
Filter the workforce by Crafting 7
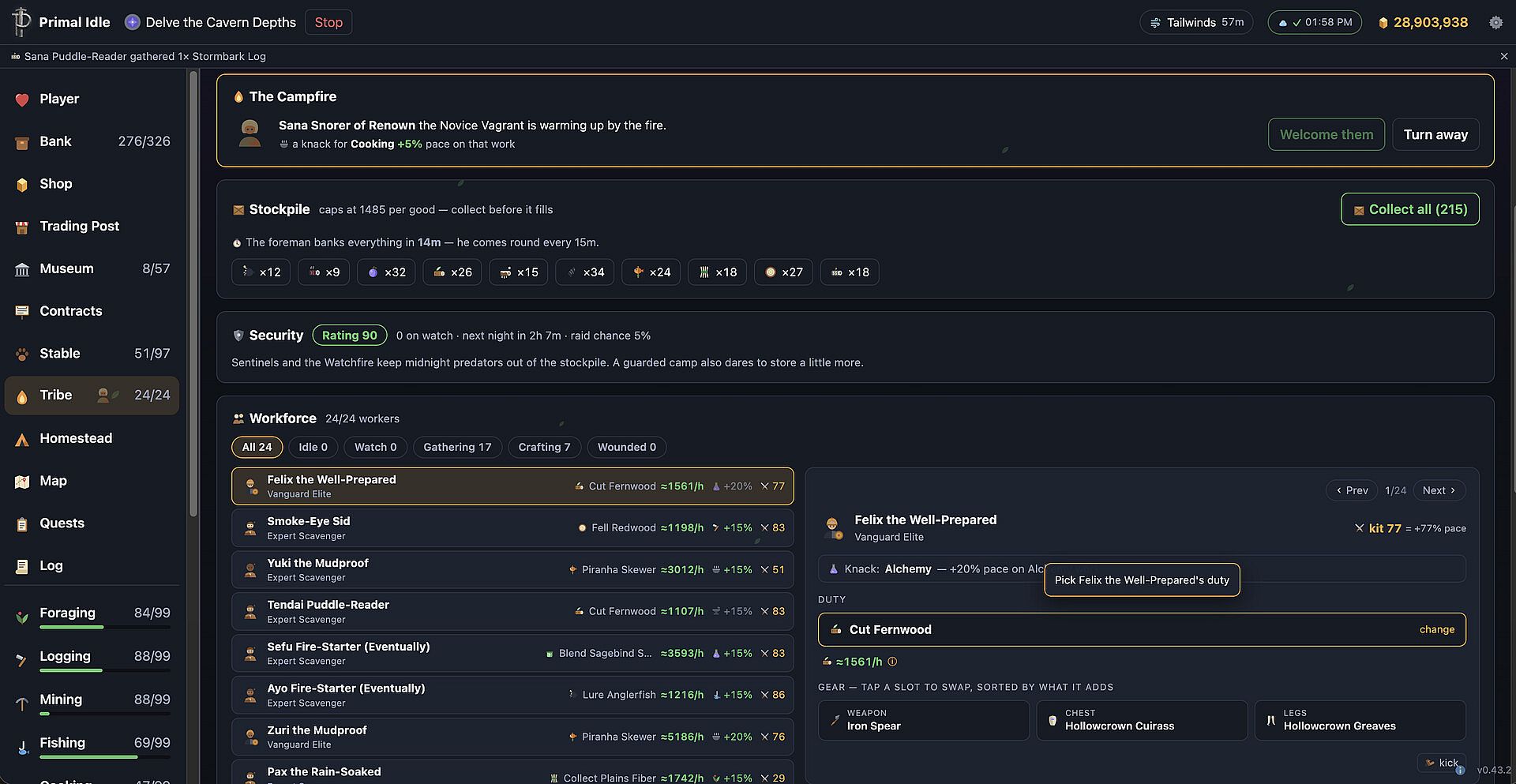[544, 447]
